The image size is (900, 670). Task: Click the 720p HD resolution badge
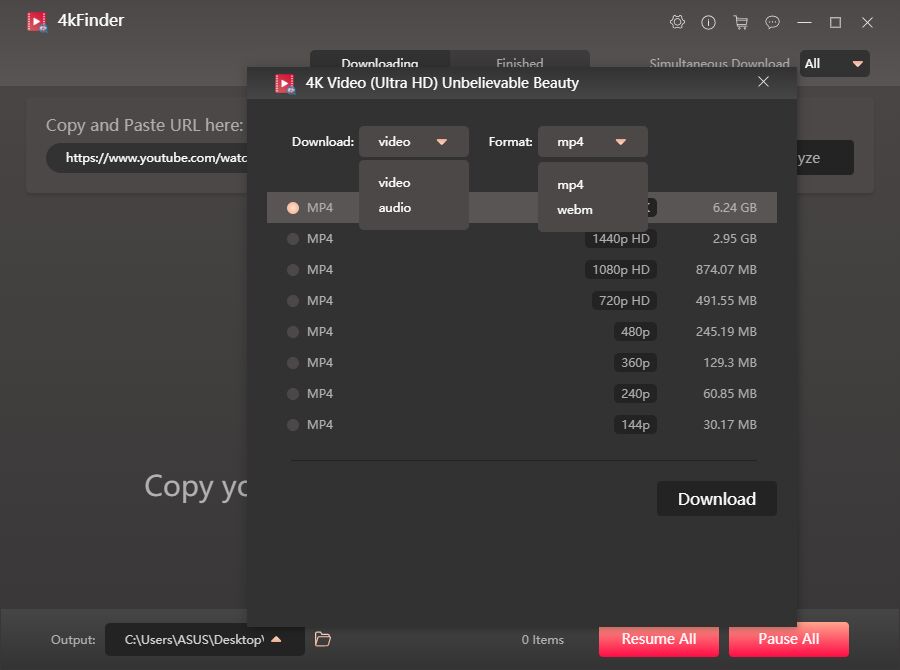624,301
